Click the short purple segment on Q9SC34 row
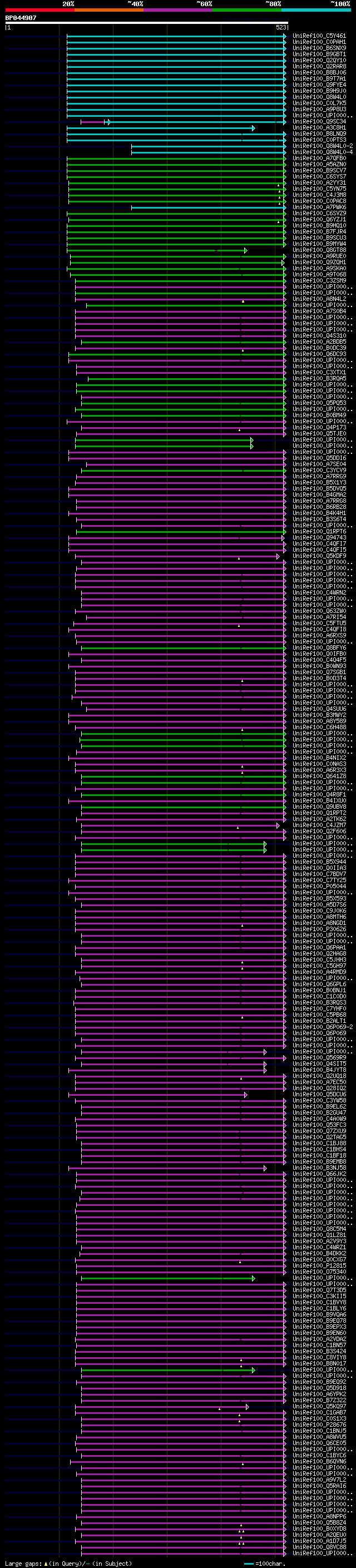 [x=93, y=122]
